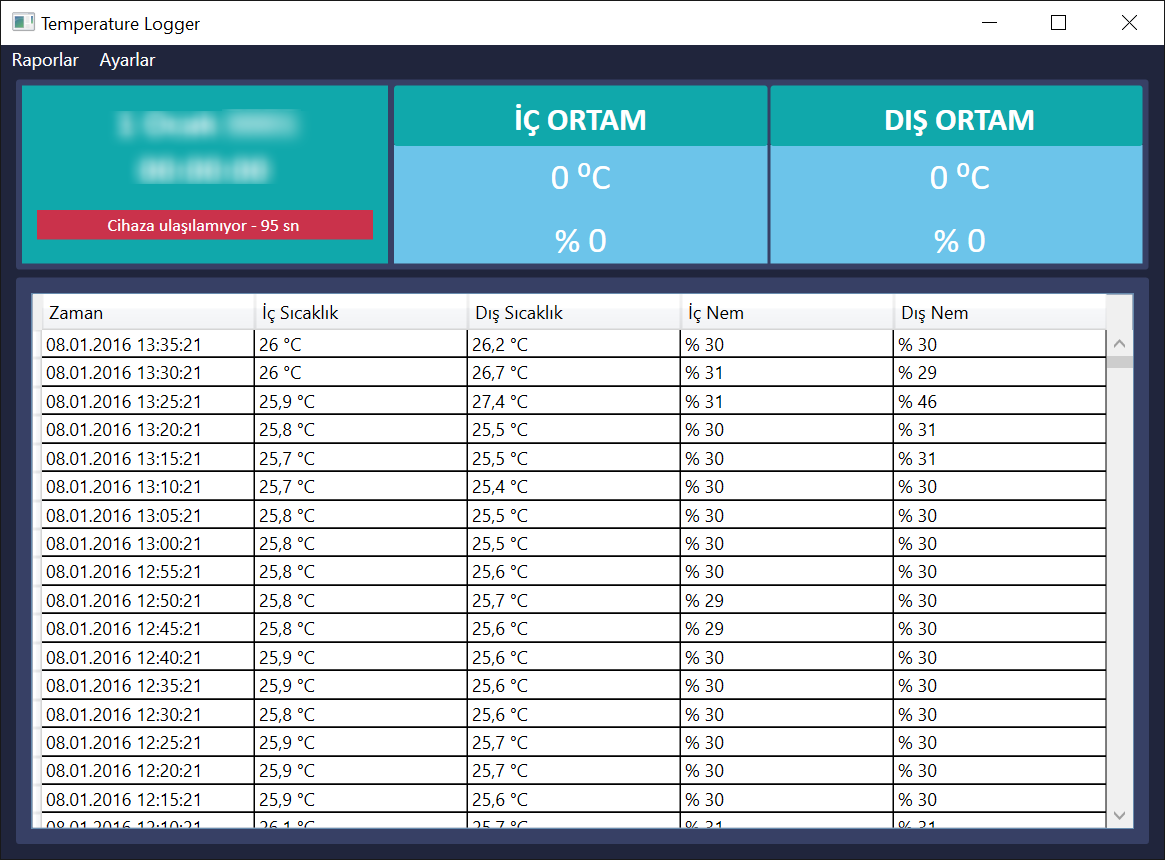
Task: Select the row with 27,4 °C outside temperature
Action: 574,402
